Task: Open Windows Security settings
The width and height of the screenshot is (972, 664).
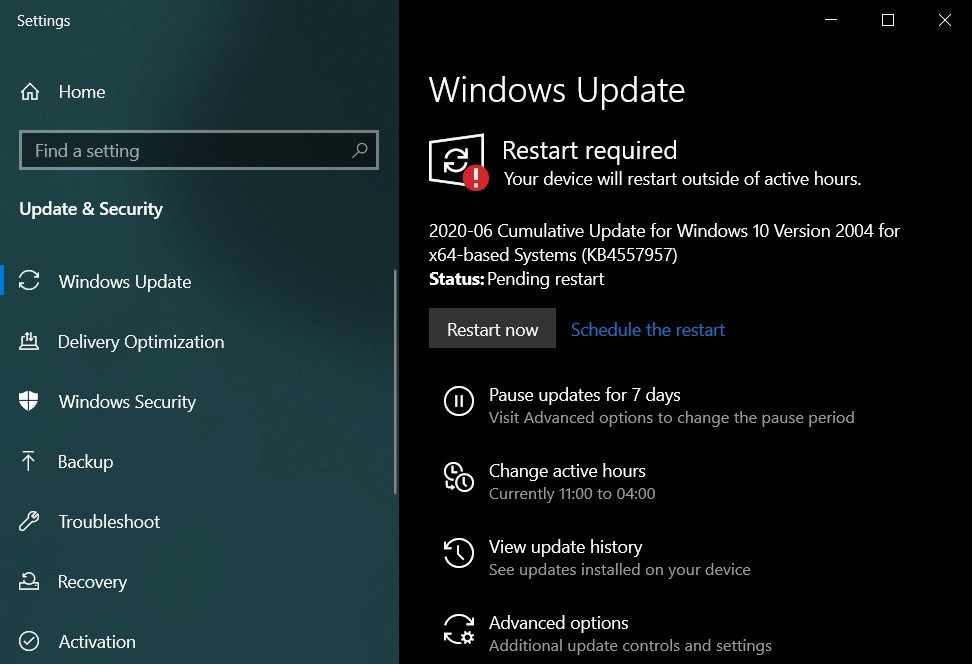Action: [x=127, y=401]
